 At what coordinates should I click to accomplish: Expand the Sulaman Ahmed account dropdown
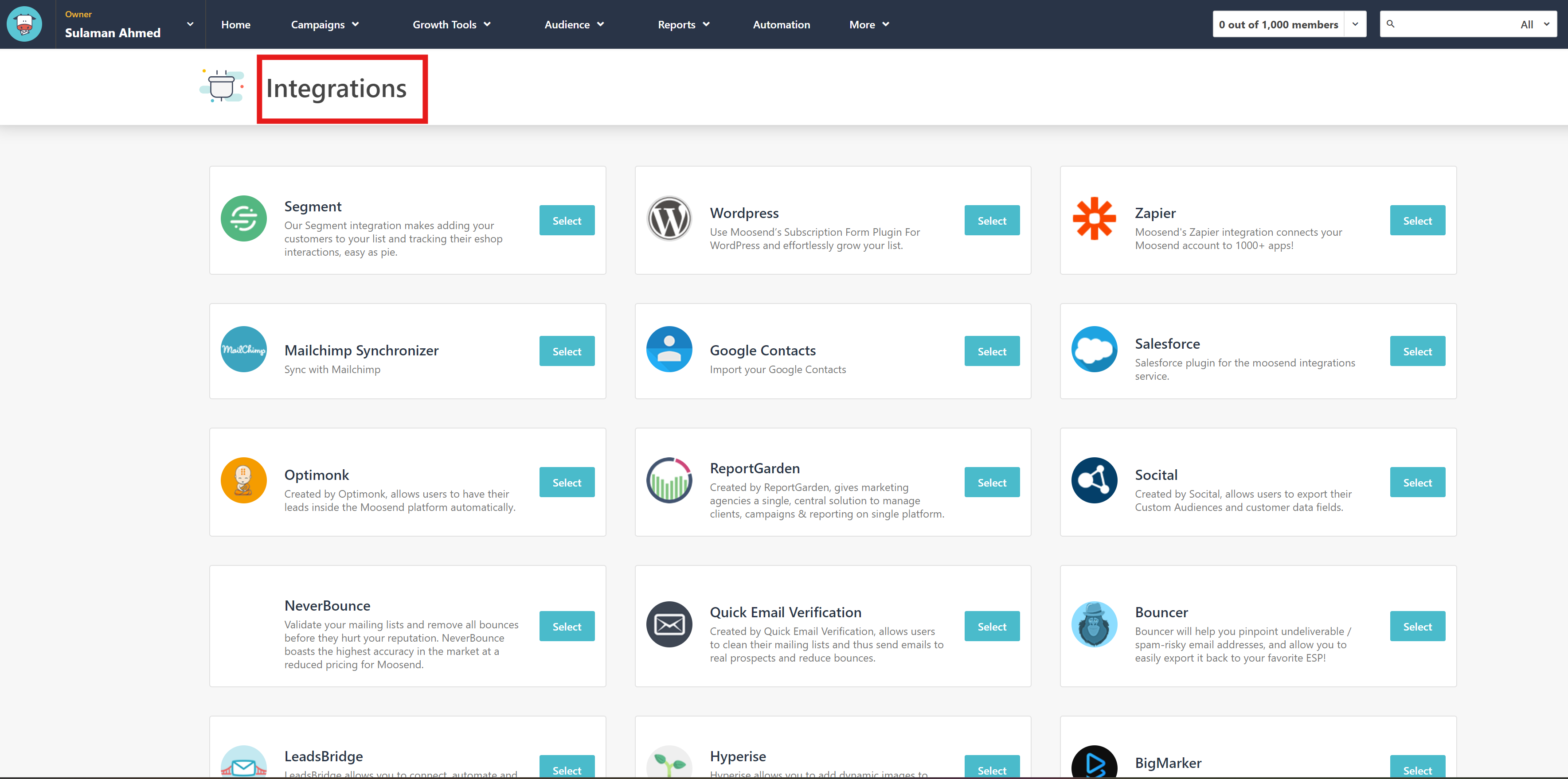pos(190,24)
